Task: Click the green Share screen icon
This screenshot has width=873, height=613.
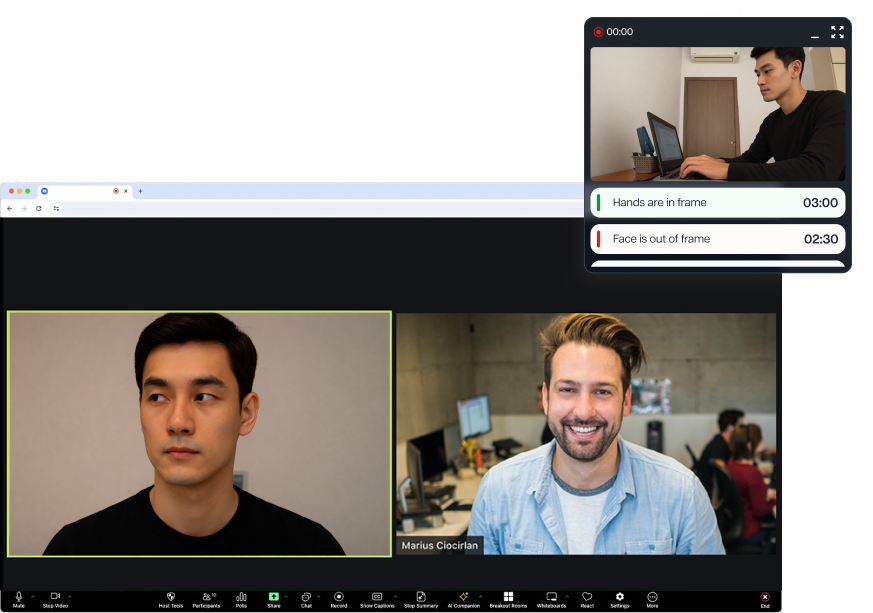Action: pos(273,597)
